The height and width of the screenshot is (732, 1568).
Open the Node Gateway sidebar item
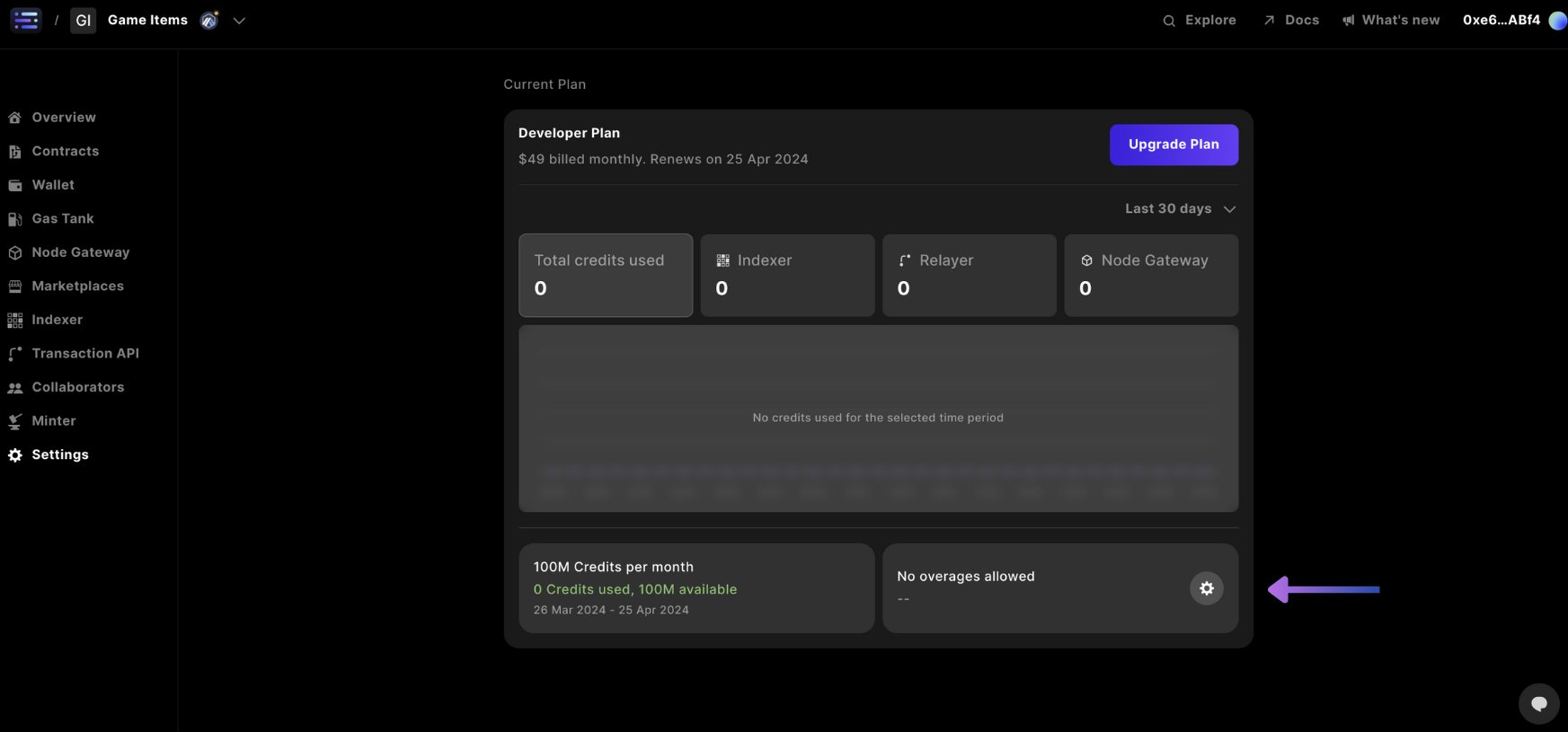[x=81, y=252]
